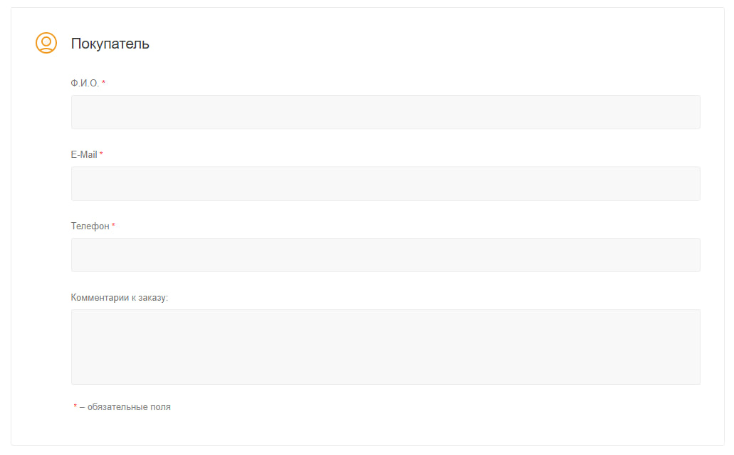Click the E-Mail field label
Image resolution: width=734 pixels, height=455 pixels.
[84, 155]
